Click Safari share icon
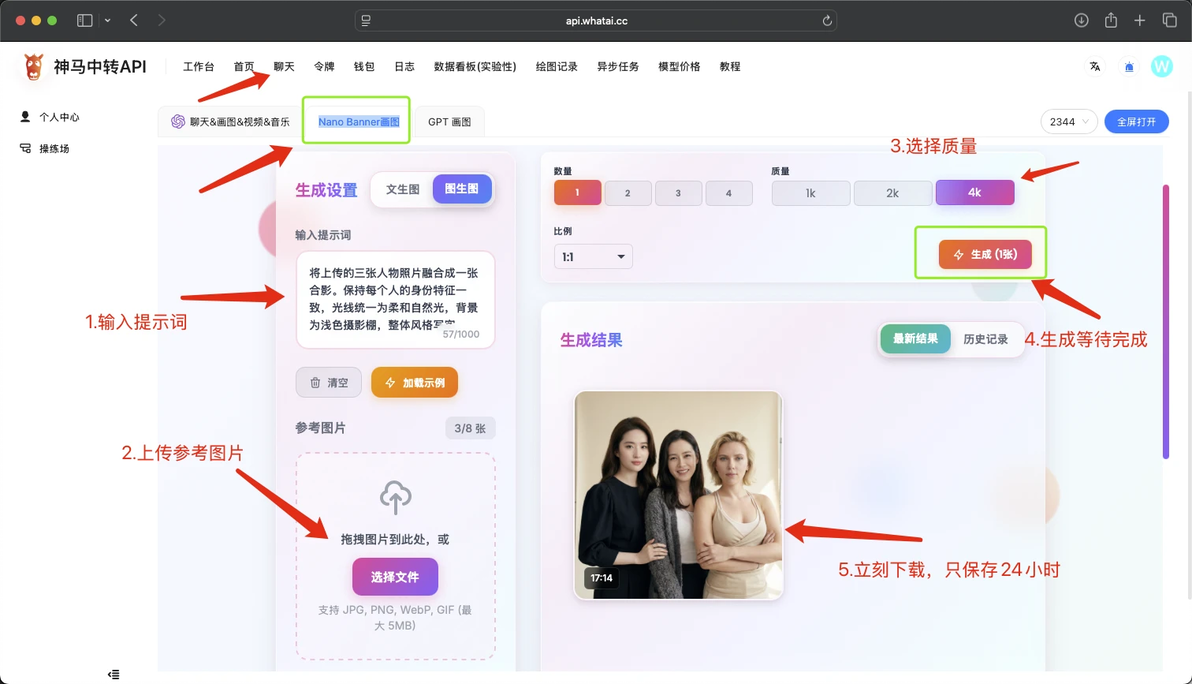1192x684 pixels. point(1111,21)
